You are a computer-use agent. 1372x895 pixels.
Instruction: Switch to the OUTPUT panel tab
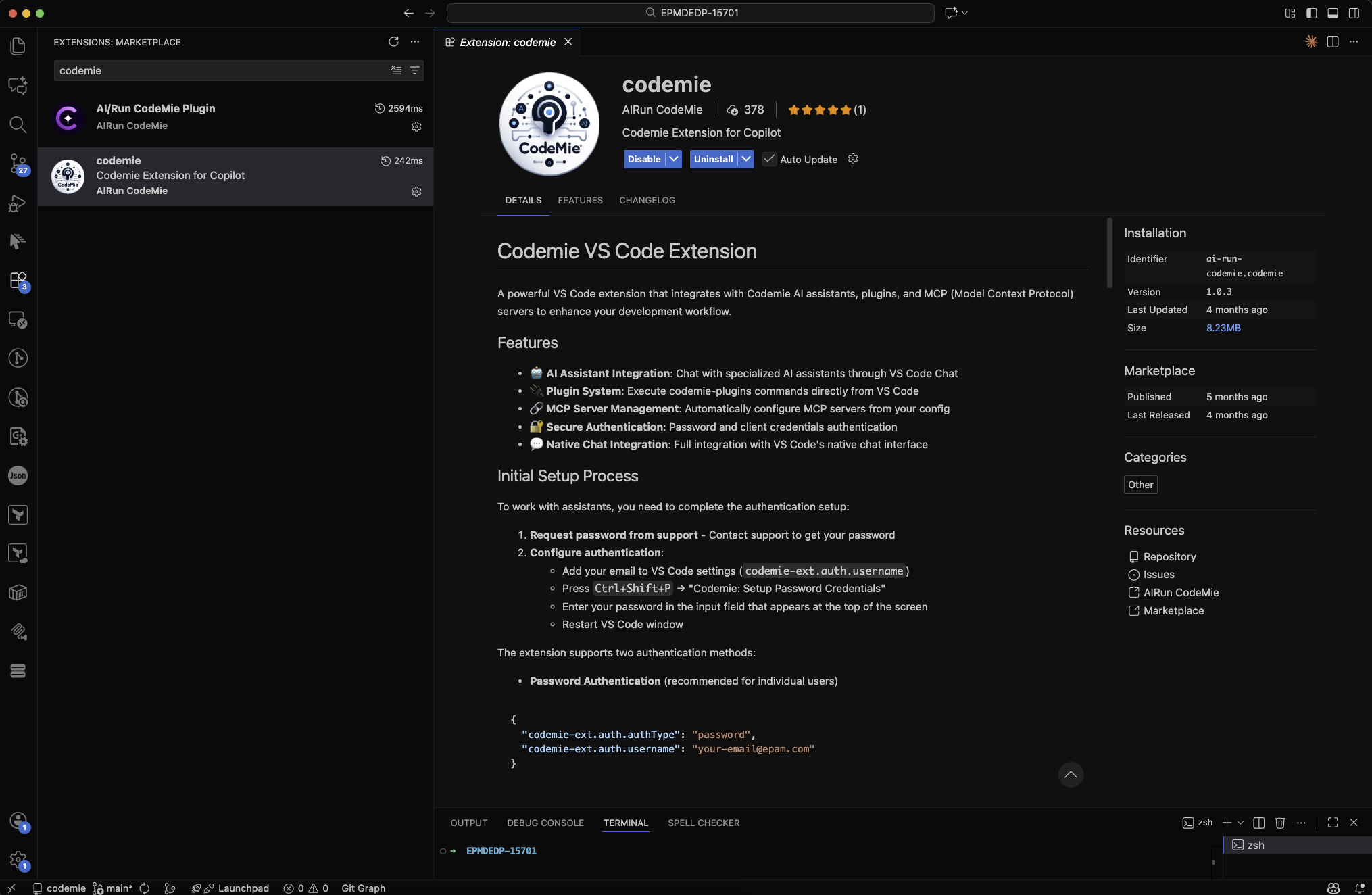(x=468, y=823)
